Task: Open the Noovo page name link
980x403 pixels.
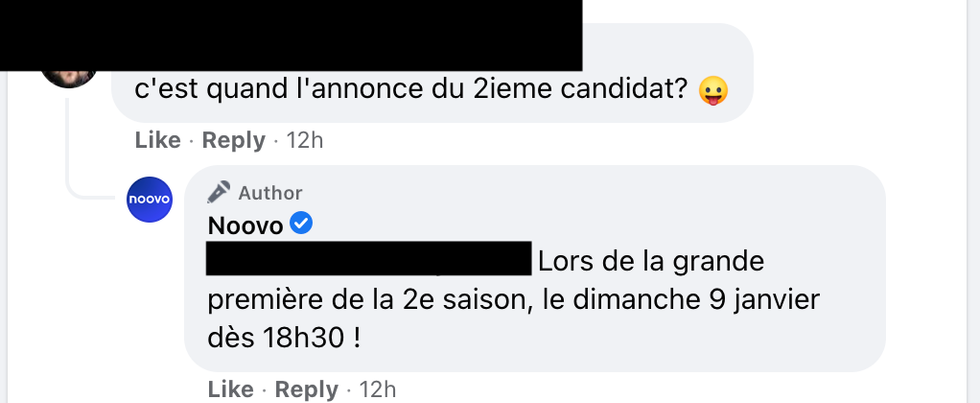Action: tap(245, 225)
